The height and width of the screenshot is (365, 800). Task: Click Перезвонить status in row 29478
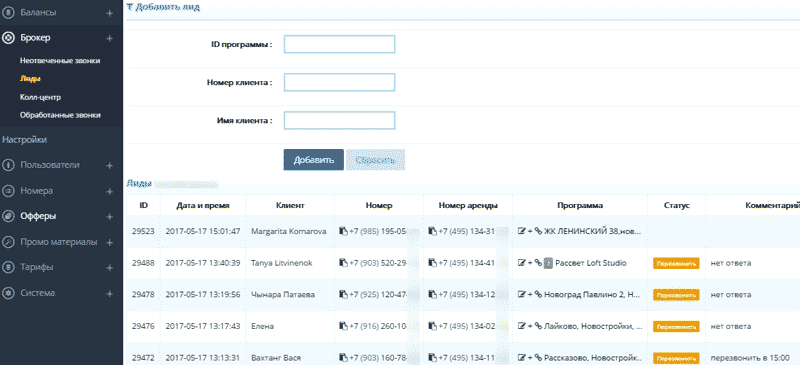[676, 295]
